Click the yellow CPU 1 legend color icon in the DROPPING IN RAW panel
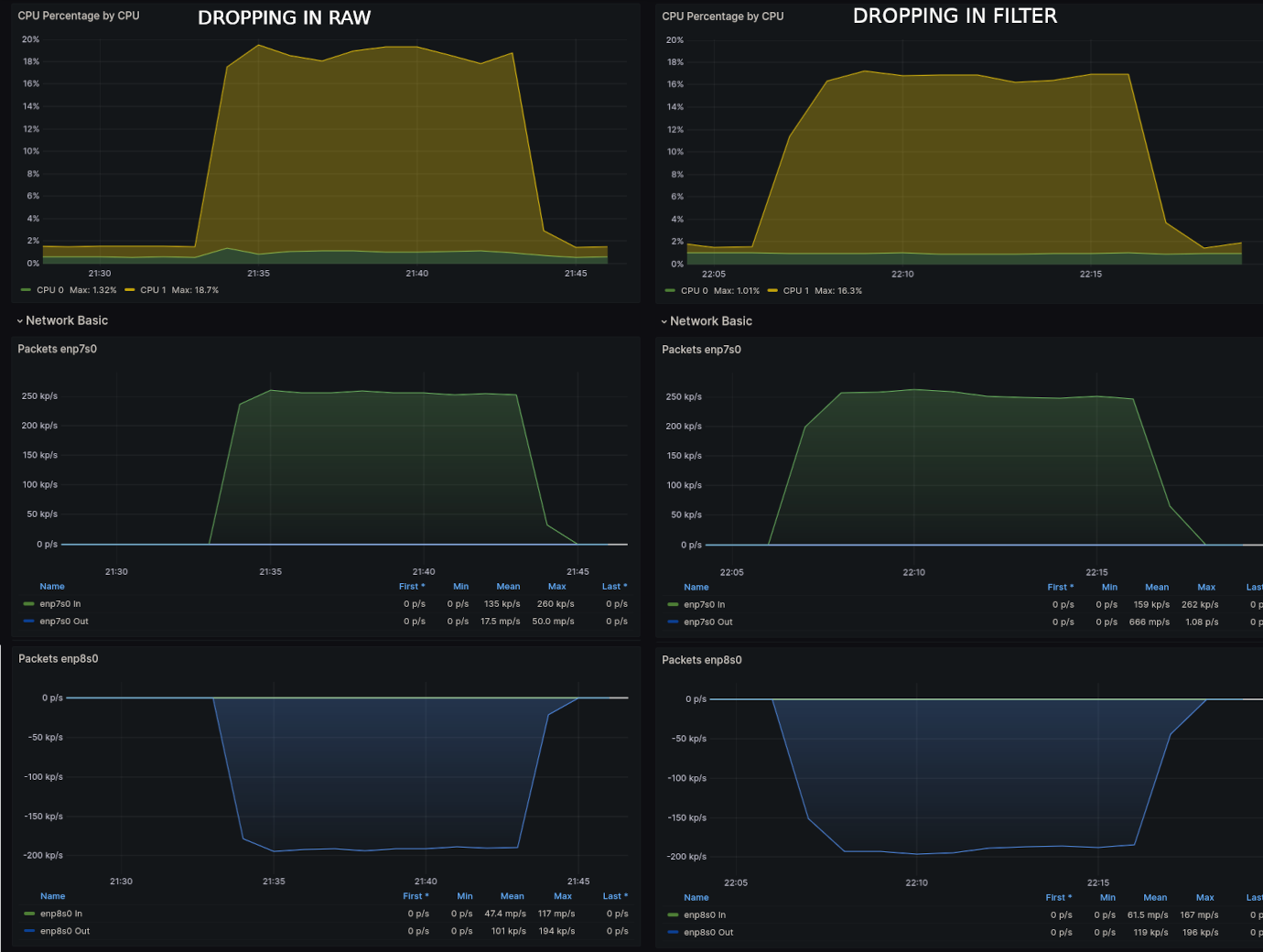The height and width of the screenshot is (952, 1263). pos(130,290)
